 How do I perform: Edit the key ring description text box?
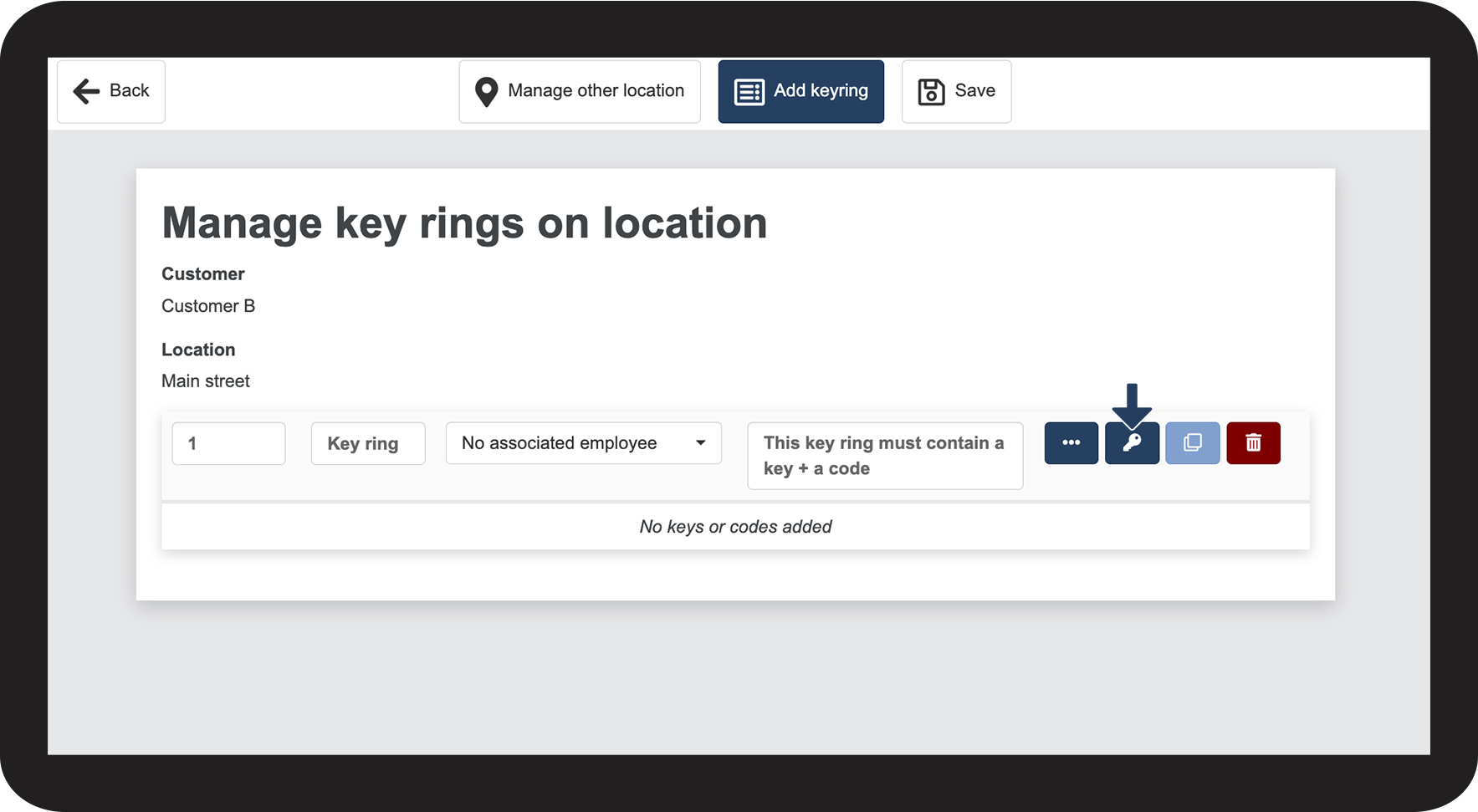[884, 456]
